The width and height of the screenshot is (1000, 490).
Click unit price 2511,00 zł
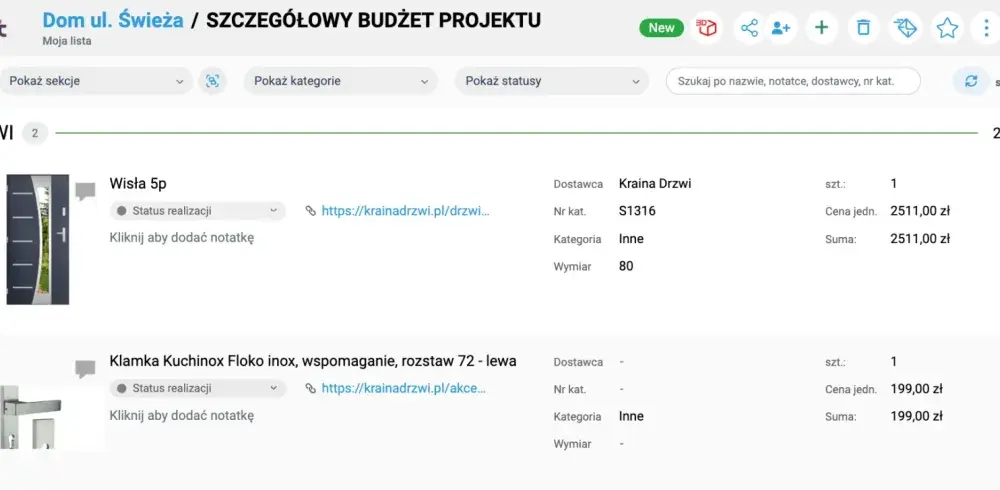[920, 211]
